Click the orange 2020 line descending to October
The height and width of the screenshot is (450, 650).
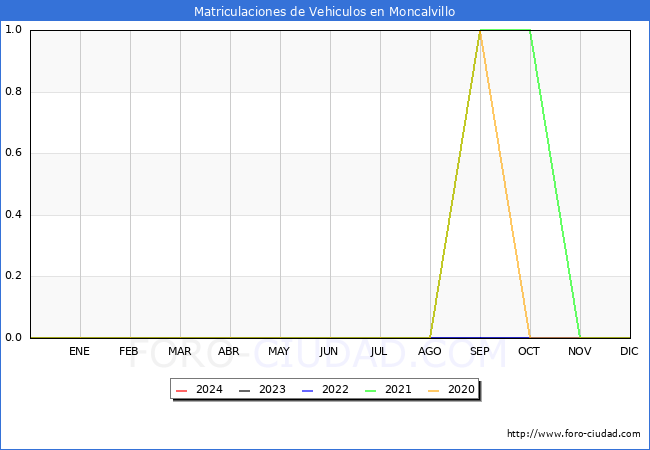click(x=505, y=184)
